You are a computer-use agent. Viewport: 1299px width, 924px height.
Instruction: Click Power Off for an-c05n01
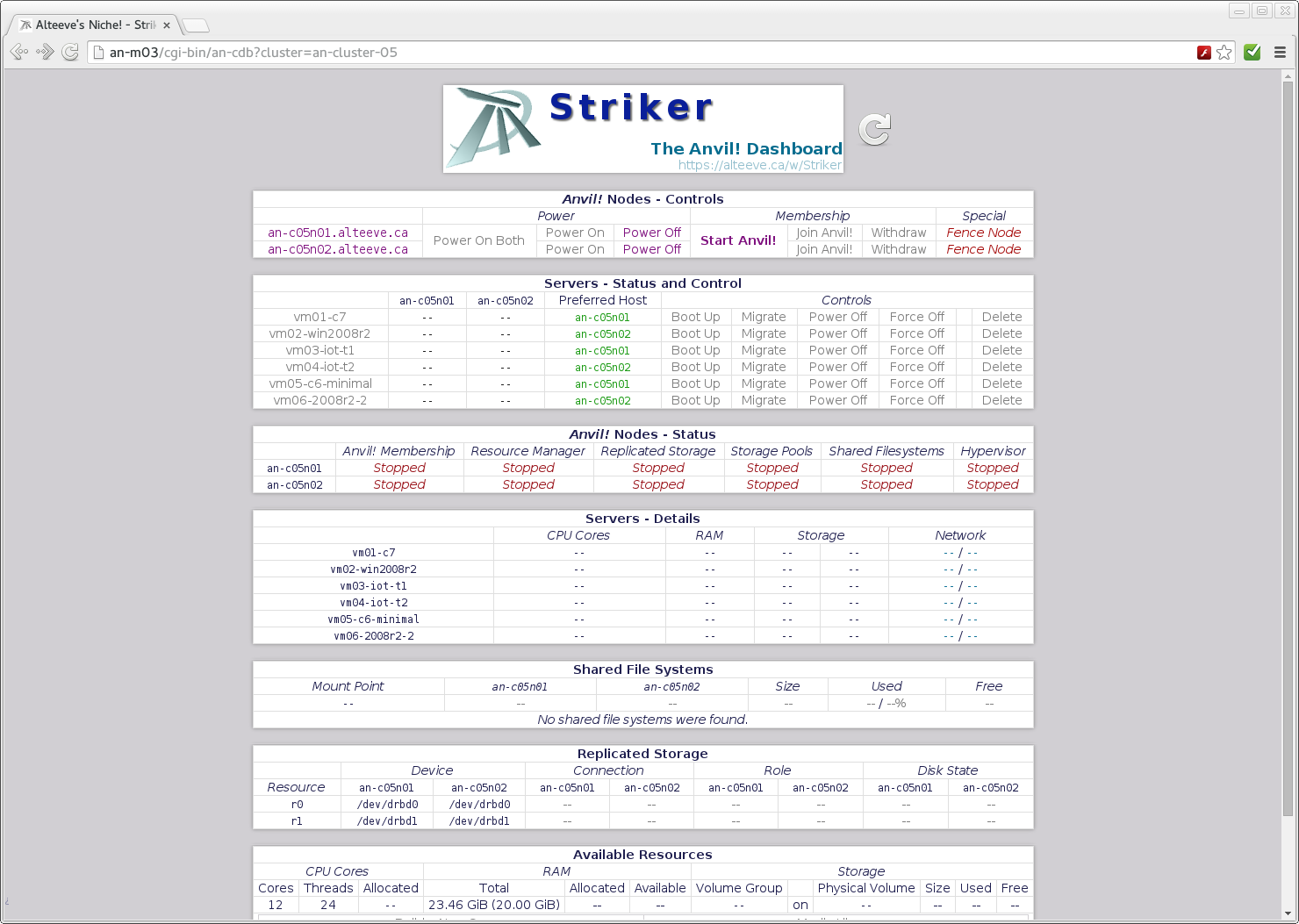point(652,233)
